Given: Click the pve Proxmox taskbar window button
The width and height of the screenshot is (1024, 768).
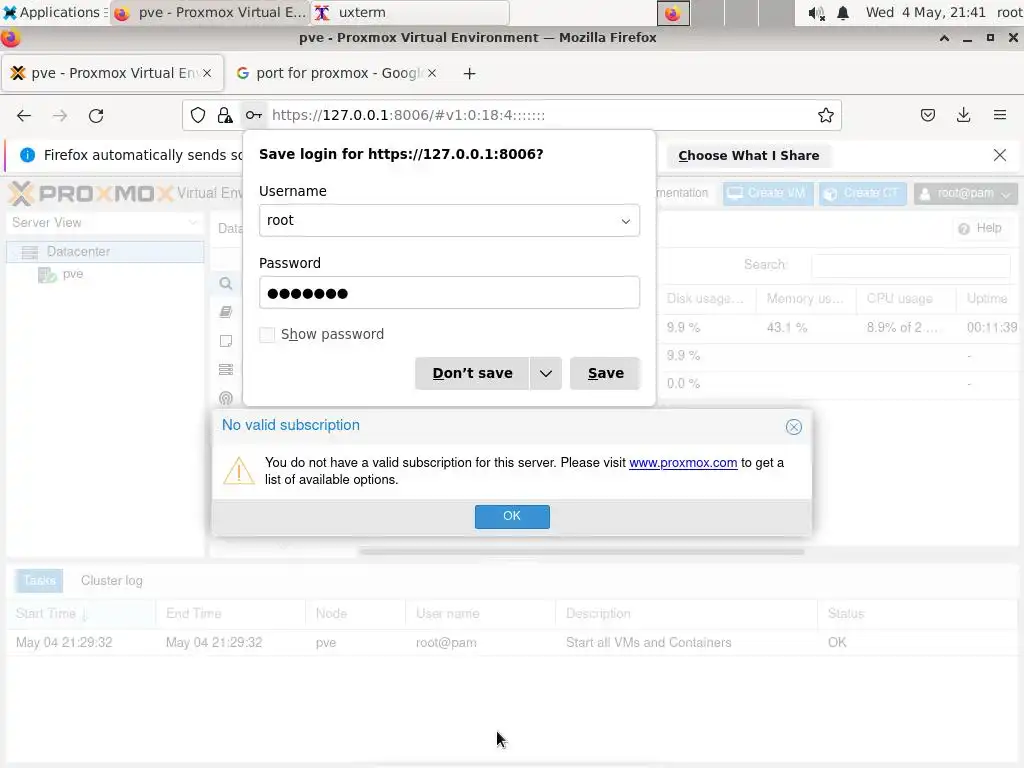Looking at the screenshot, I should point(210,12).
